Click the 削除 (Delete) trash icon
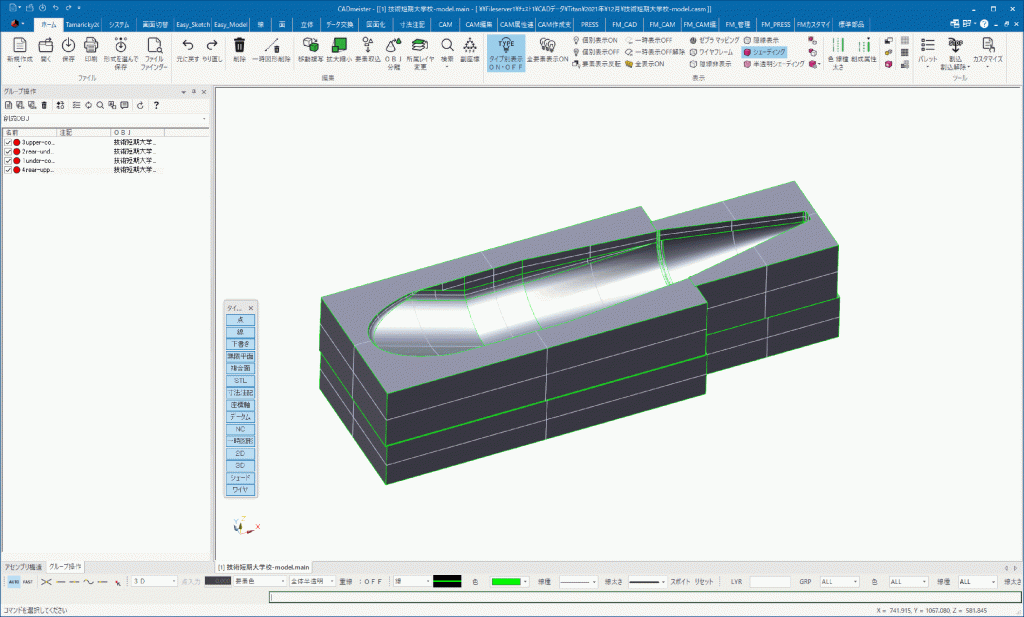Screen dimensions: 1024x617 pyautogui.click(x=239, y=48)
